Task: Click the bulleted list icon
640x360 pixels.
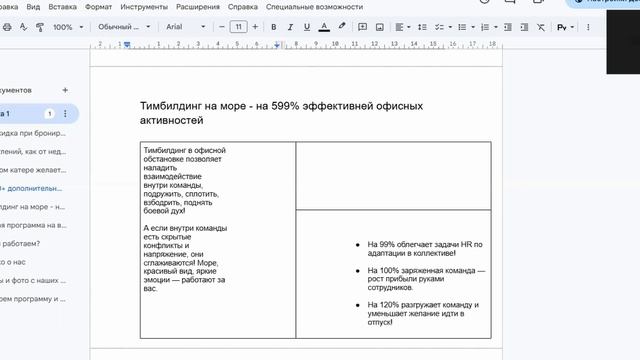Action: click(x=462, y=27)
